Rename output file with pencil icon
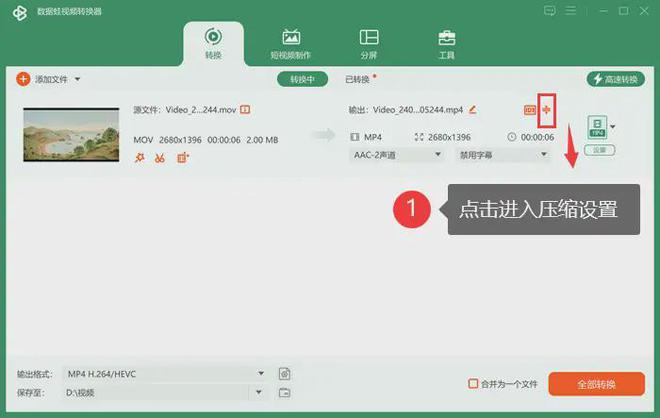The width and height of the screenshot is (660, 418). 472,110
